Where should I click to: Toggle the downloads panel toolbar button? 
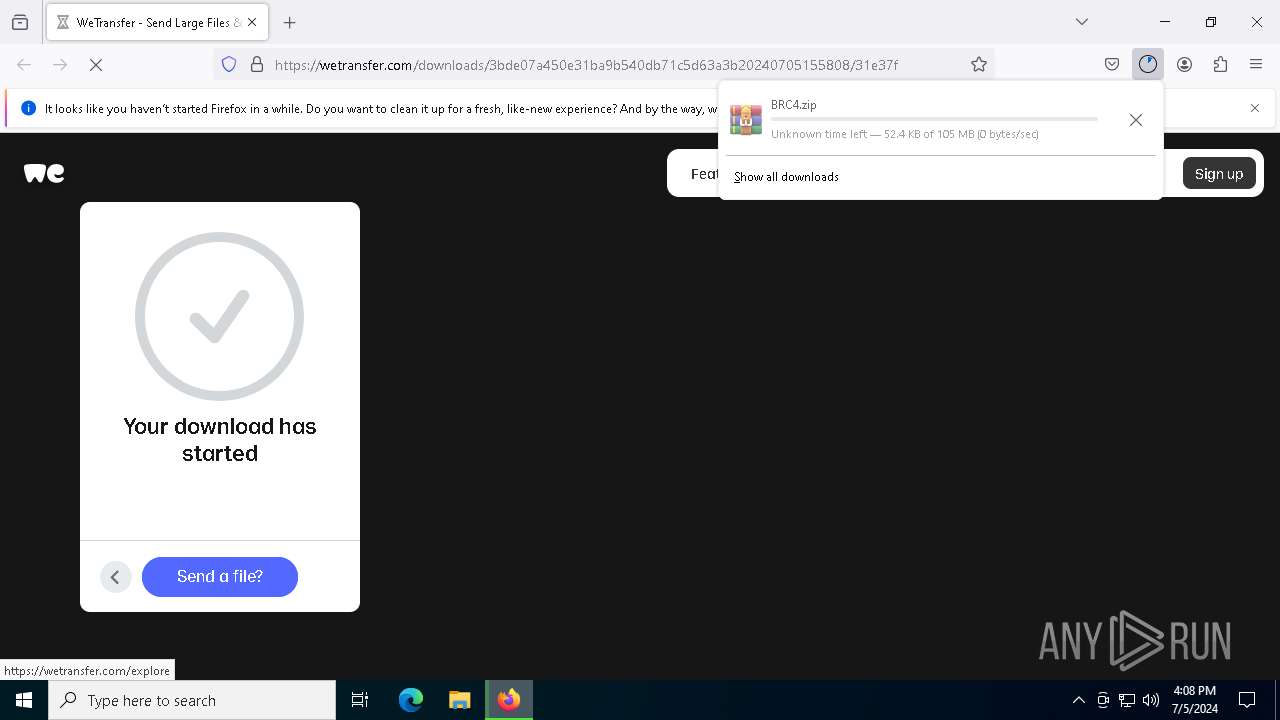[1148, 64]
